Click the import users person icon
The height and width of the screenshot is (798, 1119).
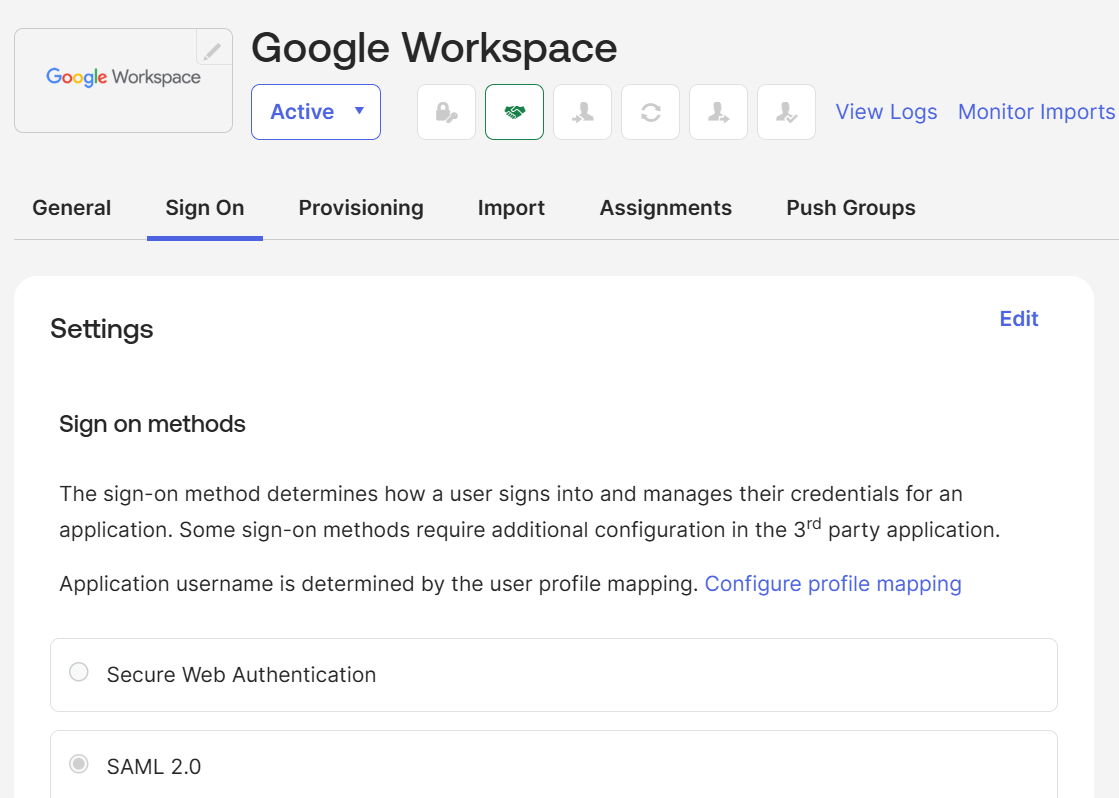[582, 112]
